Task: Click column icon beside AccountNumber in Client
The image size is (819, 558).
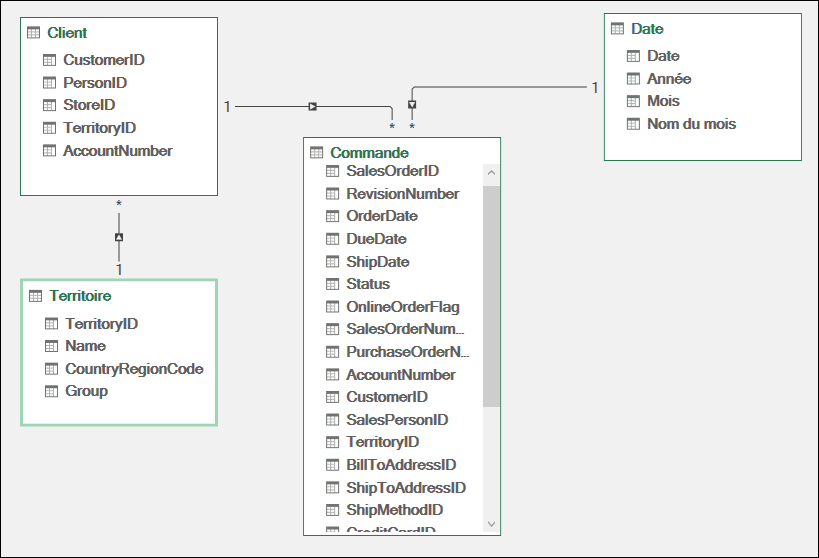Action: click(49, 152)
